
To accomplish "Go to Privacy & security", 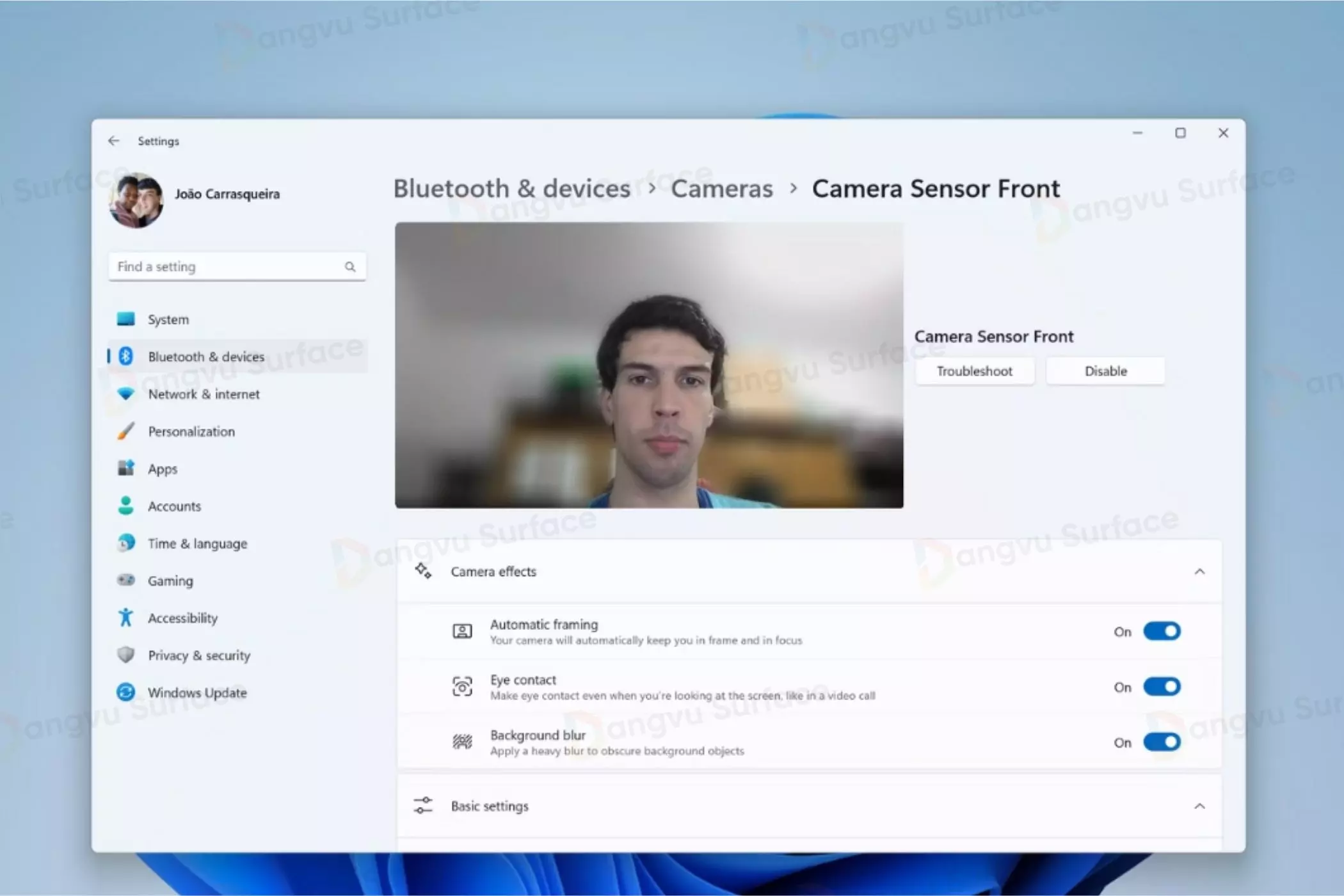I will [237, 655].
